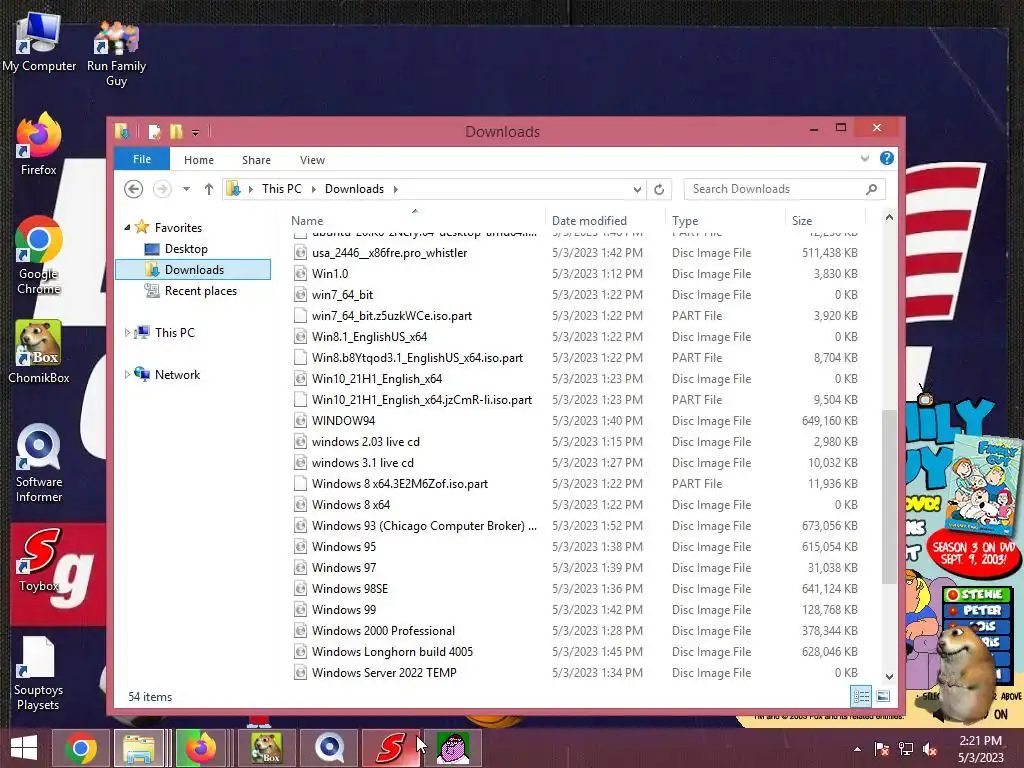
Task: Go back in Explorer navigation
Action: (x=133, y=189)
